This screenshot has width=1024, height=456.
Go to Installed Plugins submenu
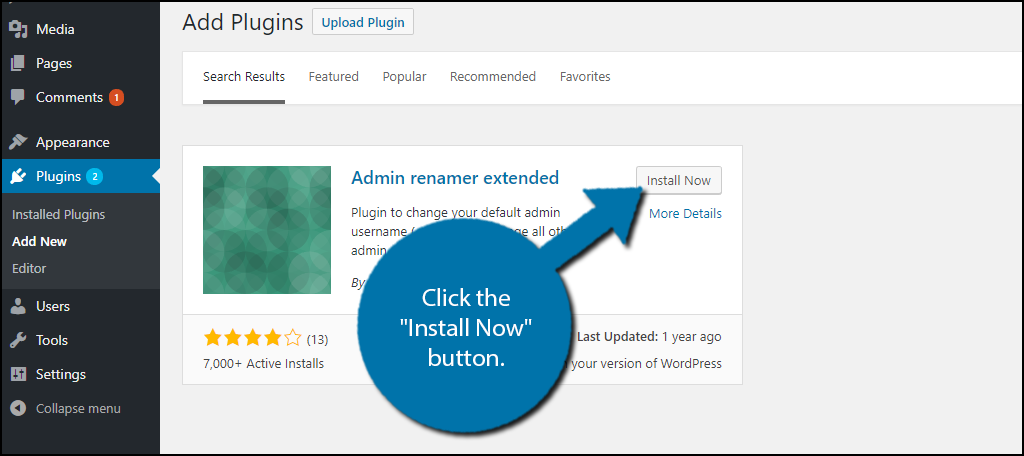pyautogui.click(x=59, y=214)
